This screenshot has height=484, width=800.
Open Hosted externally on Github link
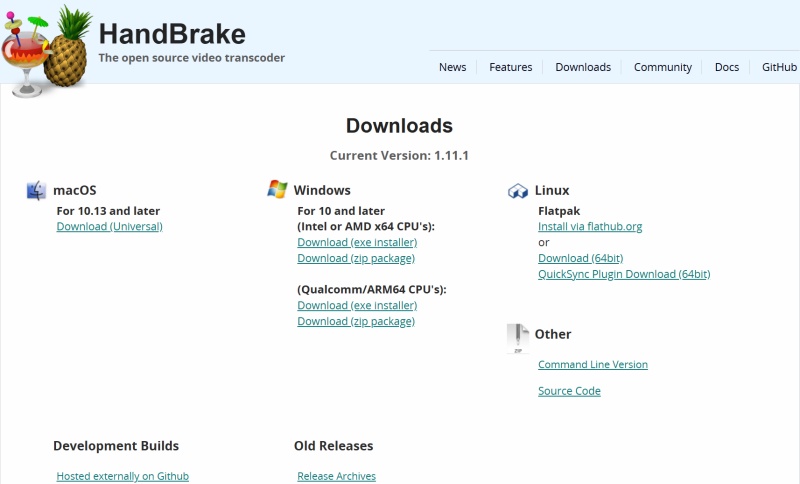click(x=122, y=476)
